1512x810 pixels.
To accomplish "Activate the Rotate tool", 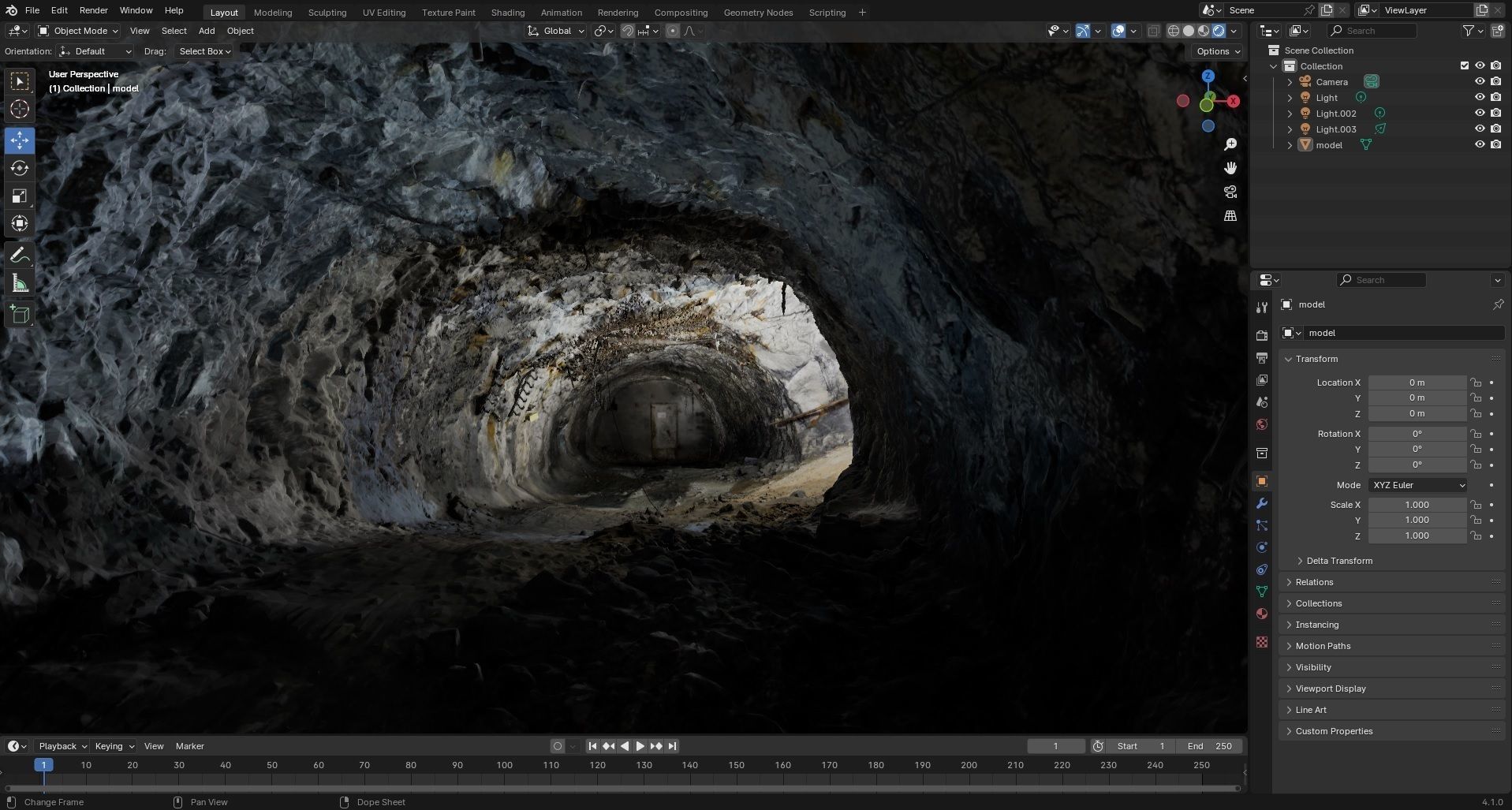I will (20, 168).
